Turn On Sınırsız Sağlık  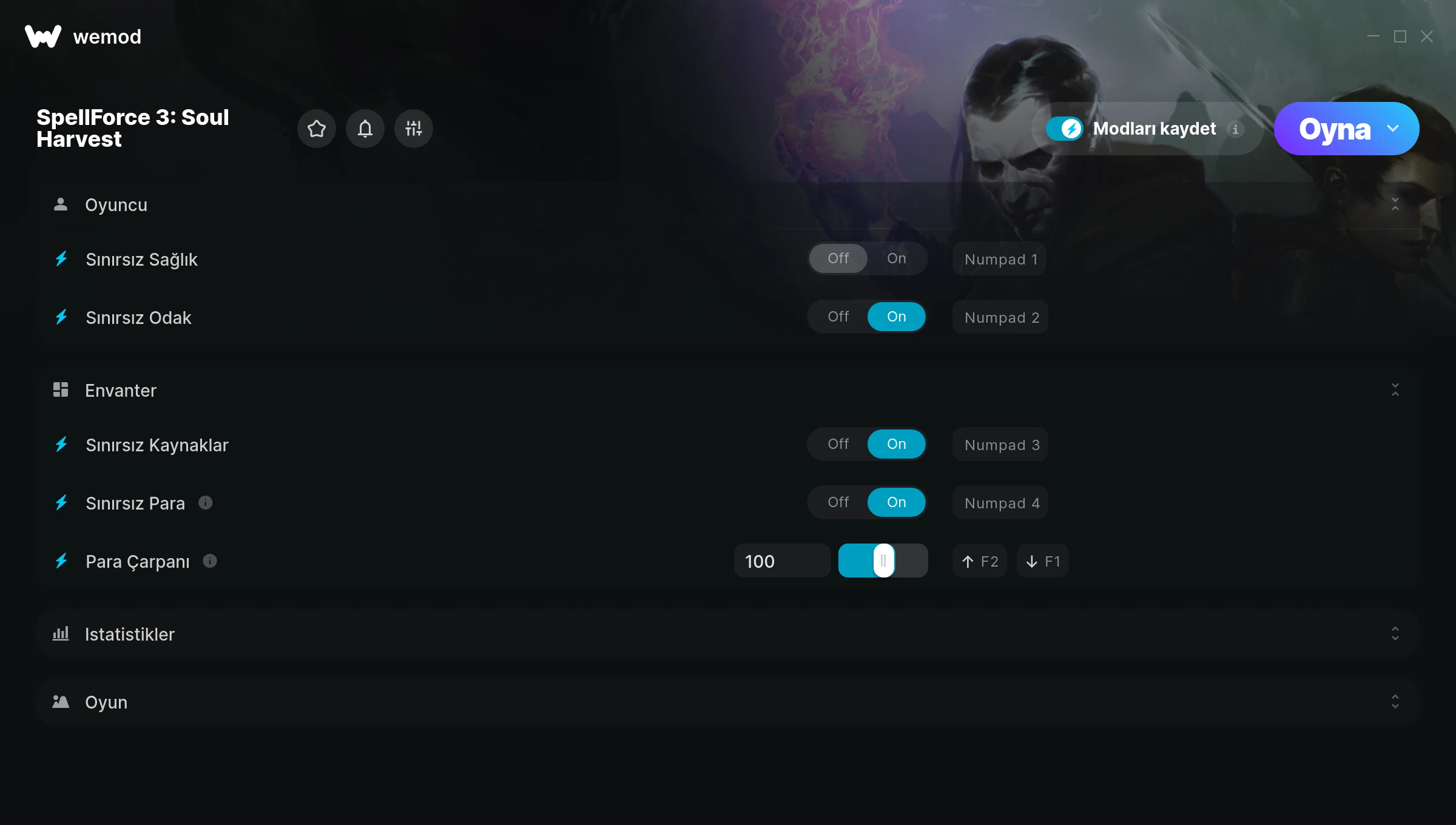pyautogui.click(x=896, y=258)
